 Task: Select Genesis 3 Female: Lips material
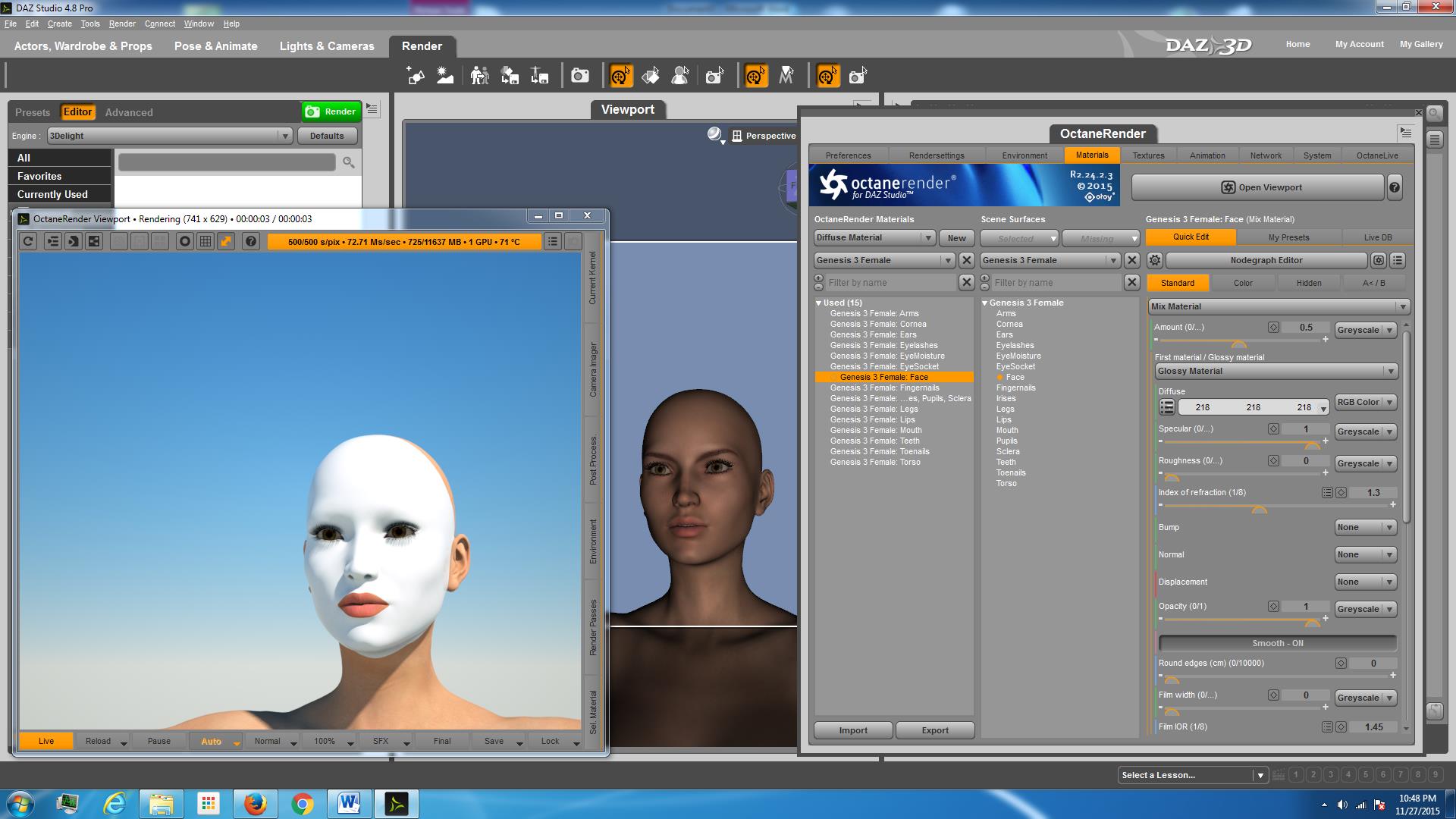[x=872, y=419]
